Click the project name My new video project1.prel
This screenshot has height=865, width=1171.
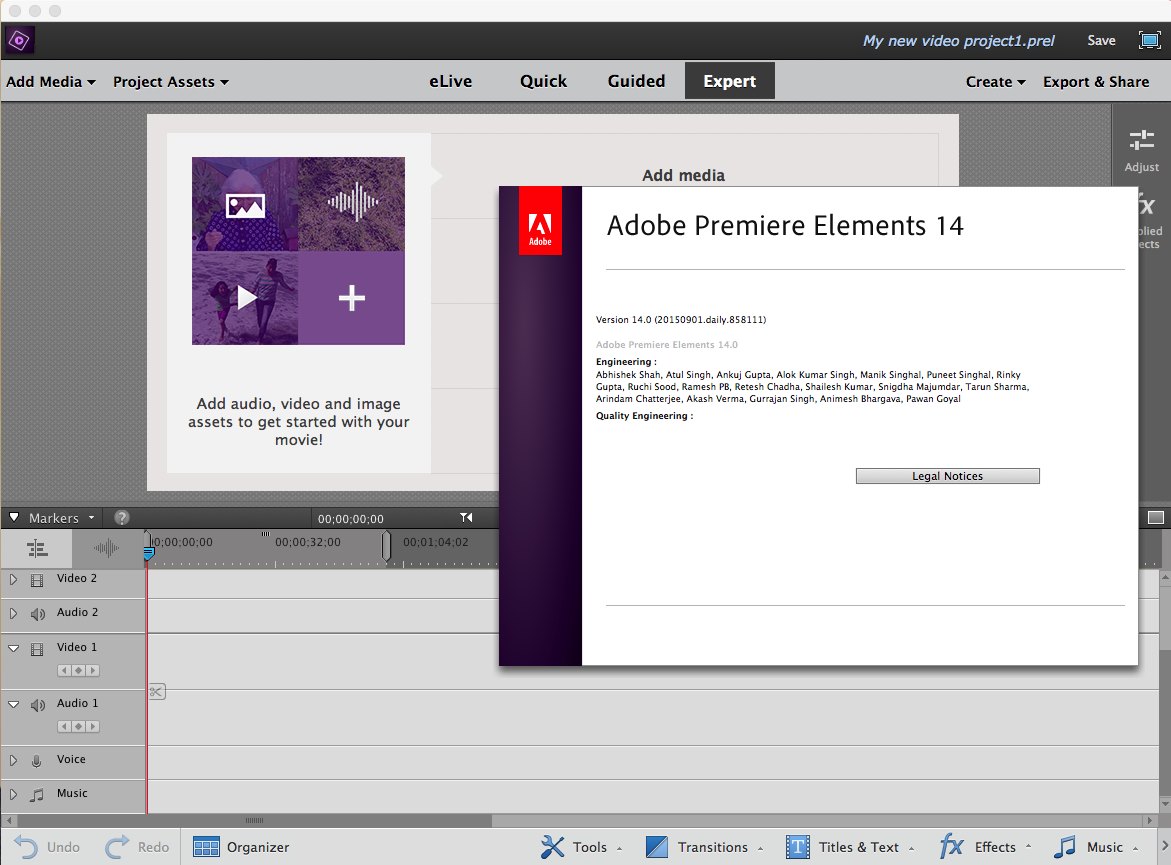(958, 40)
